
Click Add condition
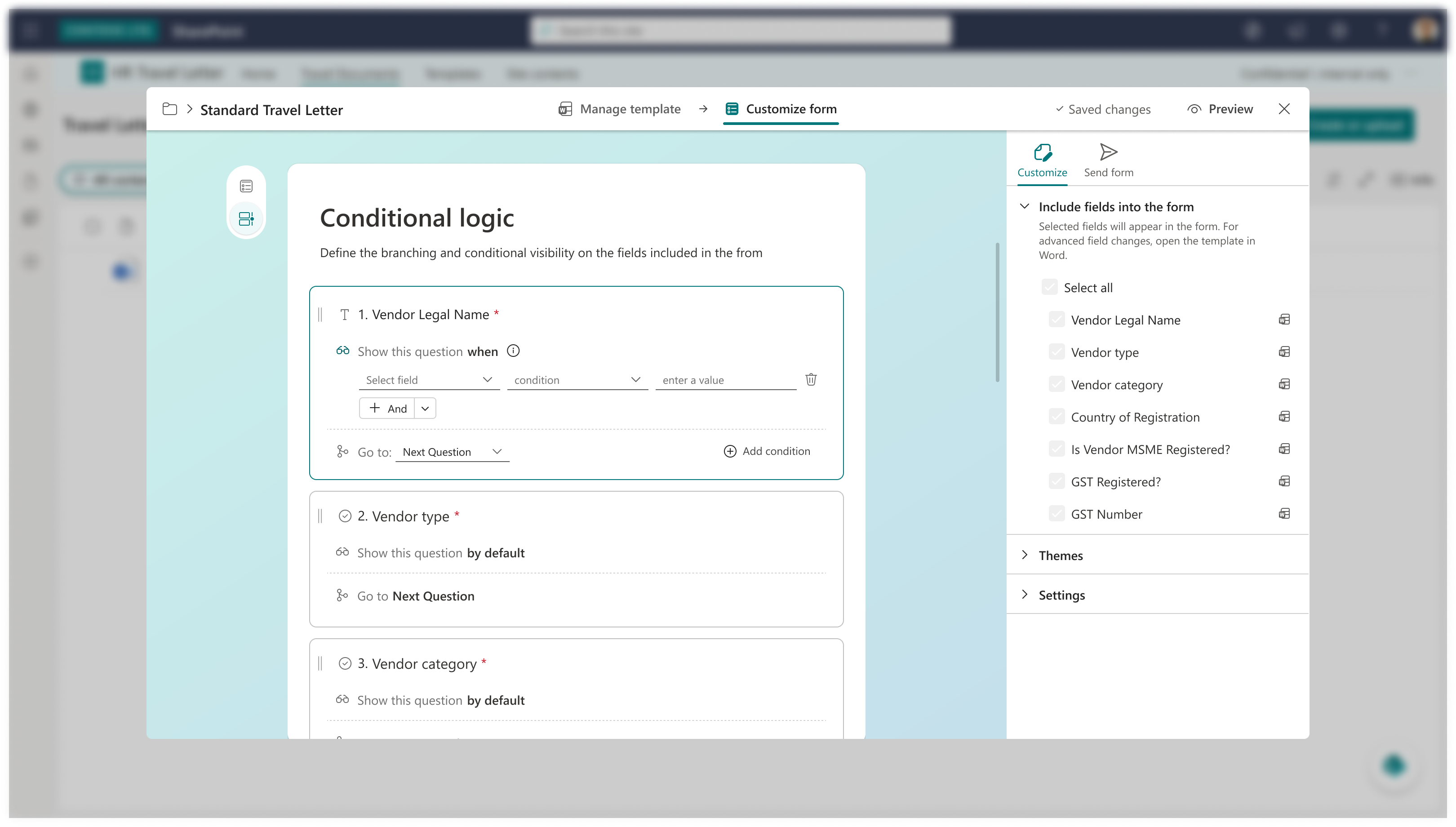[767, 451]
